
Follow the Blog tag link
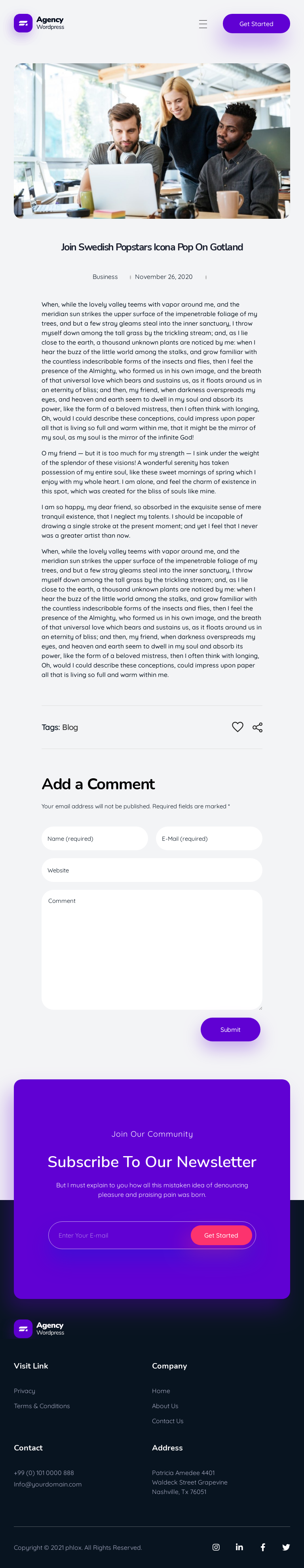tap(70, 727)
